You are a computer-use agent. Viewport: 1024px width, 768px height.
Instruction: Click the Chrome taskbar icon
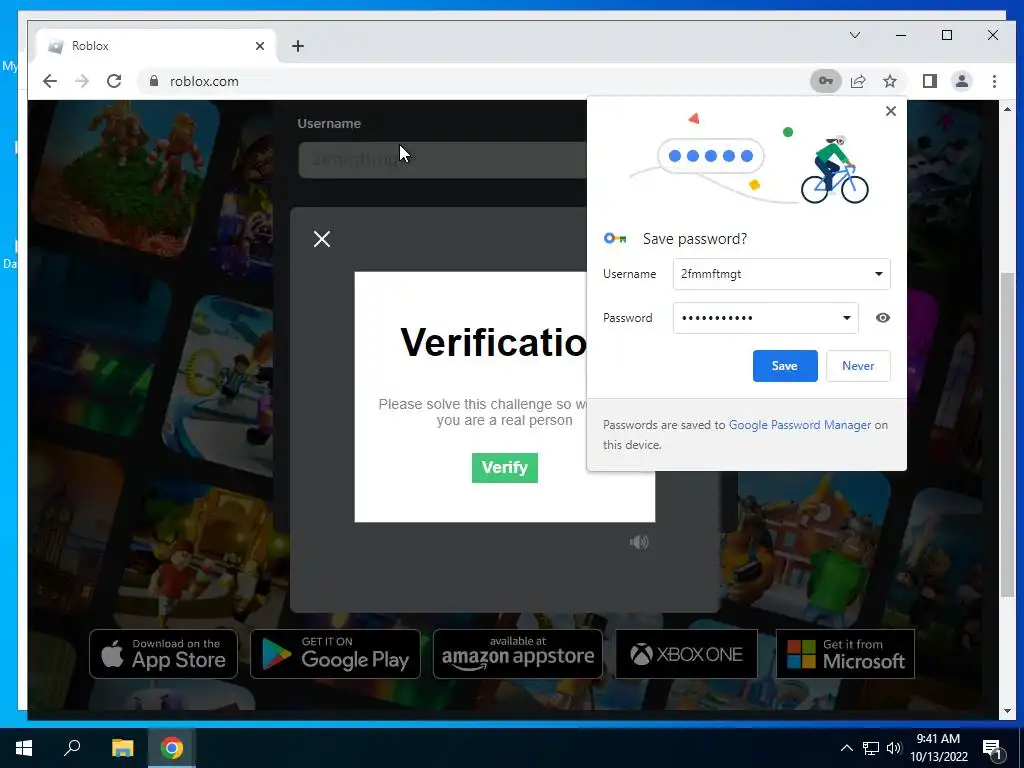(x=172, y=748)
